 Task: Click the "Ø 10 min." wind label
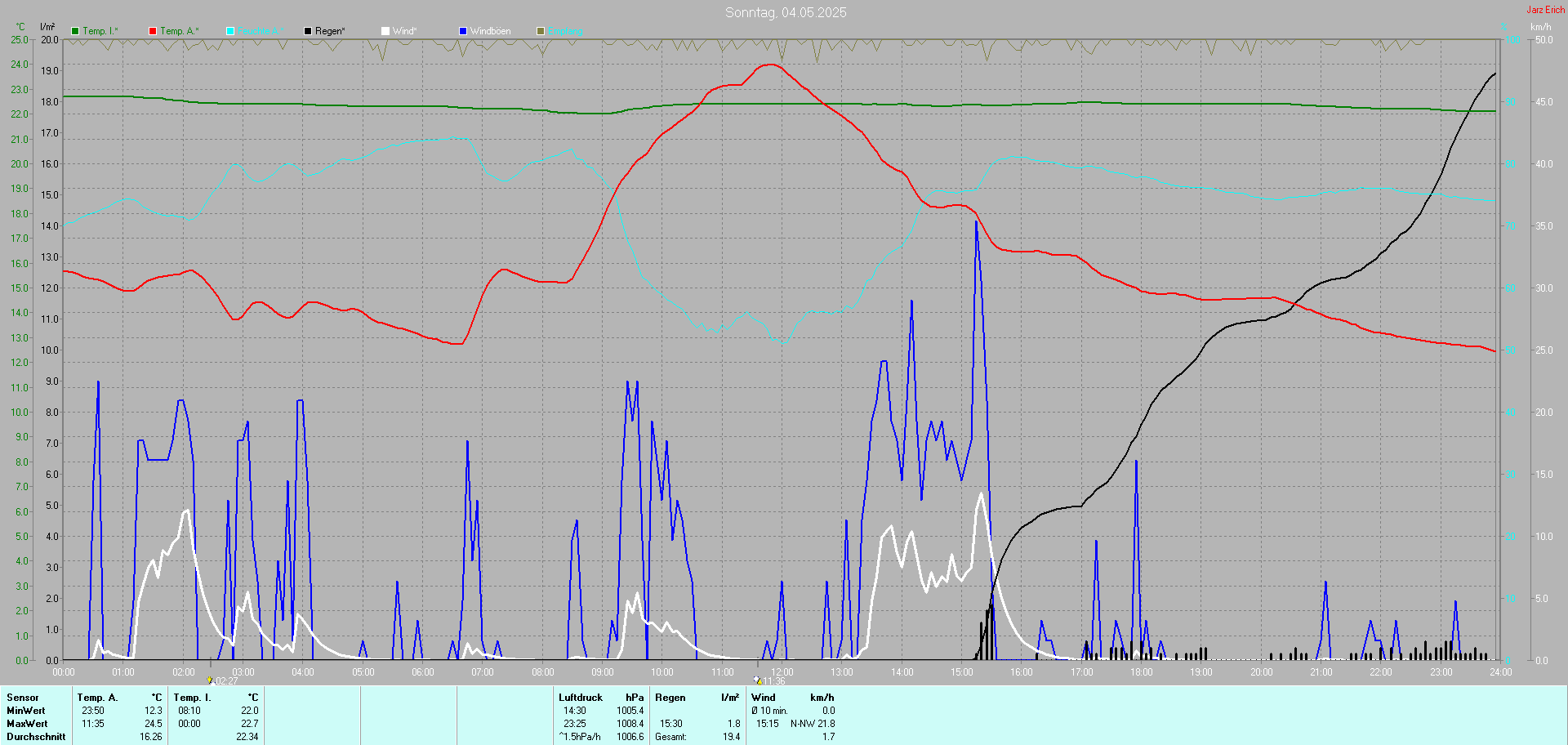click(770, 711)
